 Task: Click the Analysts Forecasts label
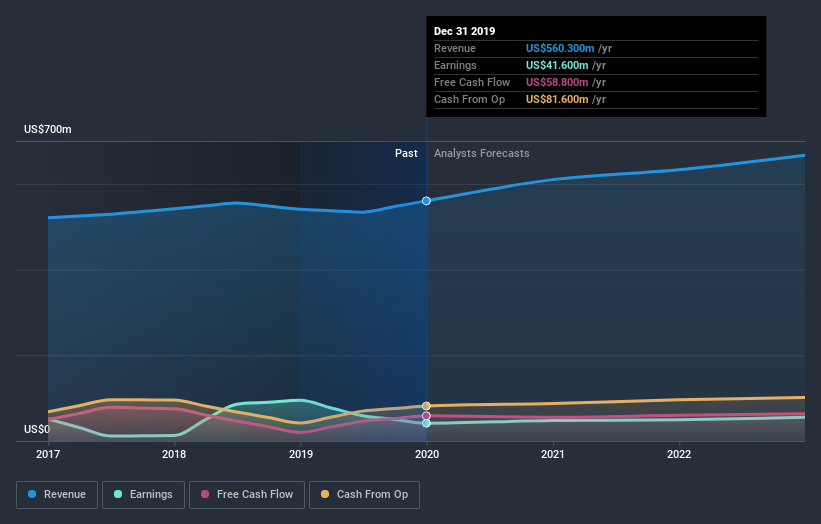click(482, 153)
